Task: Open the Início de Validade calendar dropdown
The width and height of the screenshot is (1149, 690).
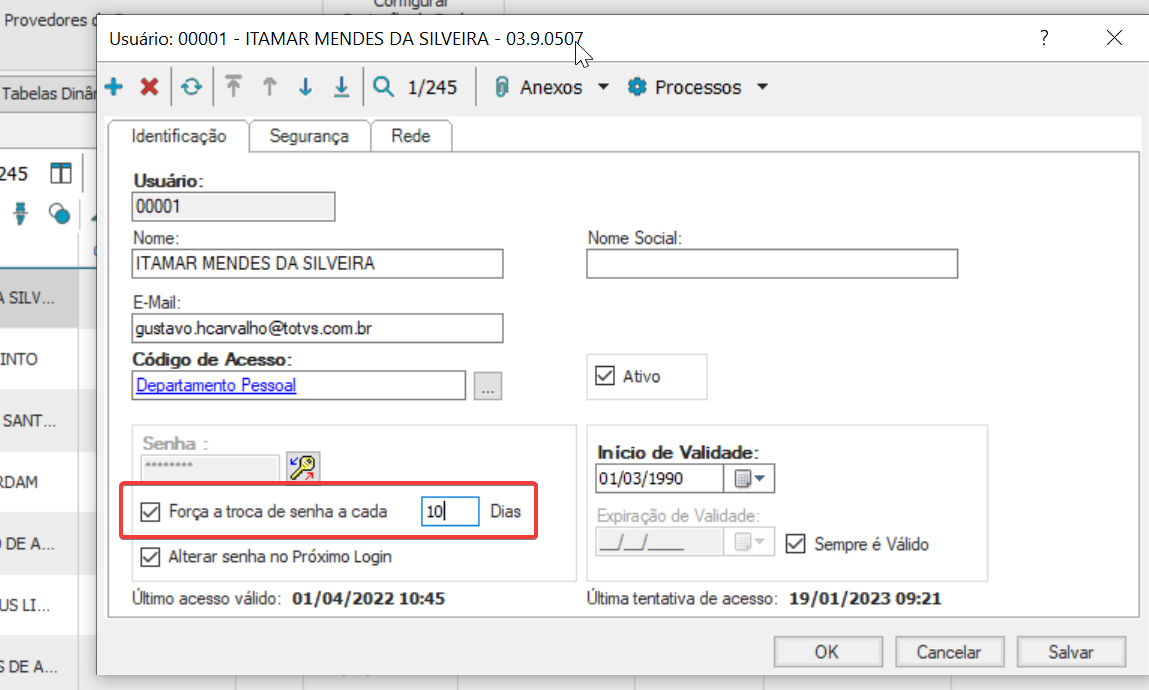Action: (x=749, y=479)
